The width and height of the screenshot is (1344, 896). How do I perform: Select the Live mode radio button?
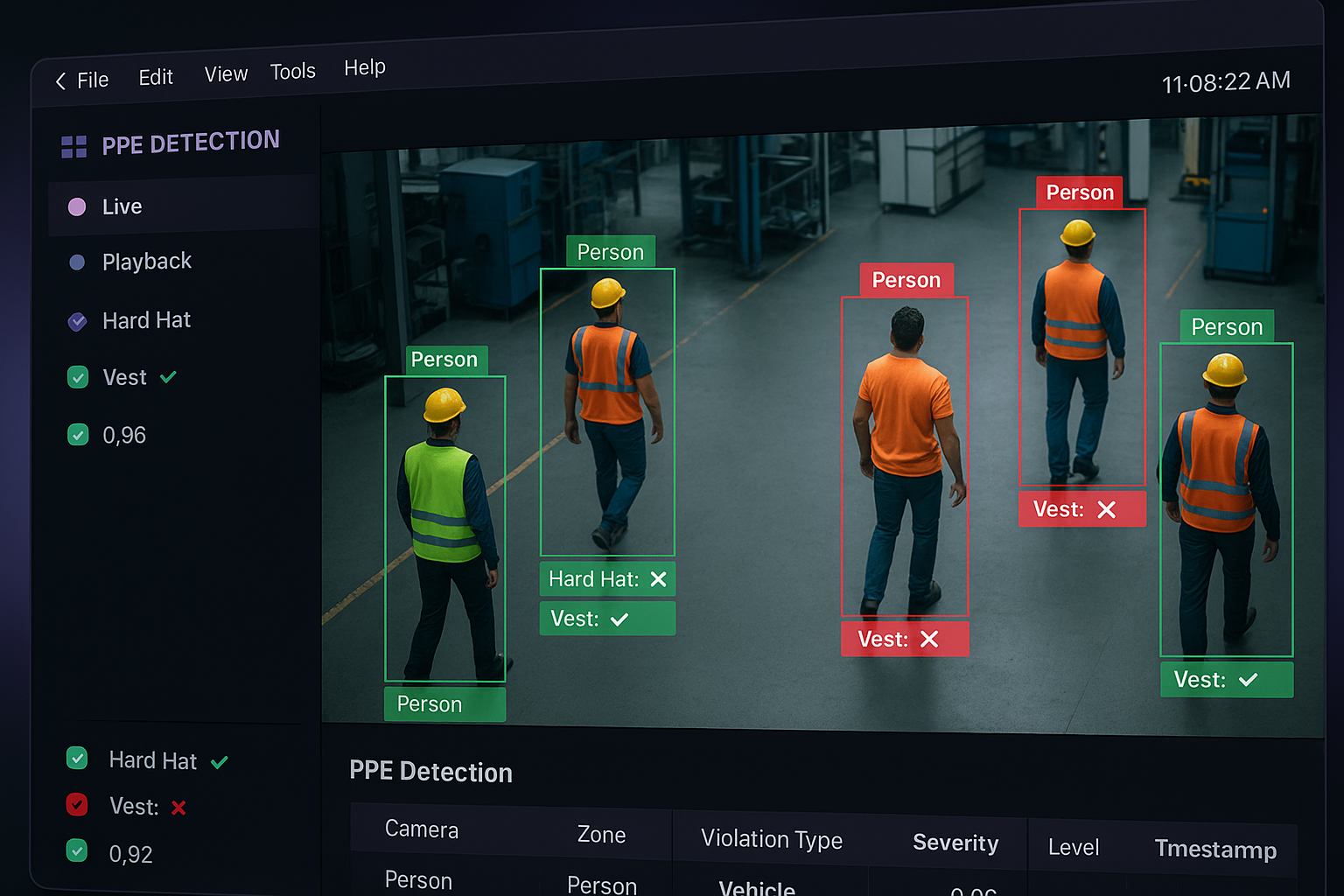tap(77, 206)
